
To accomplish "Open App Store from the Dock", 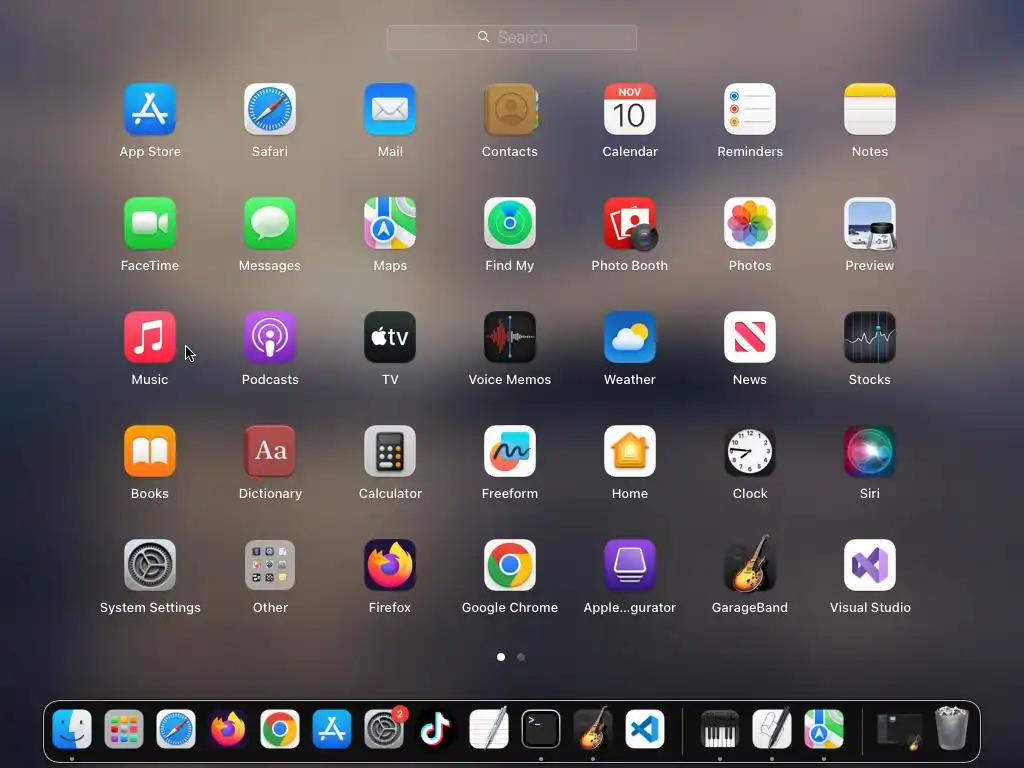I will pos(332,729).
